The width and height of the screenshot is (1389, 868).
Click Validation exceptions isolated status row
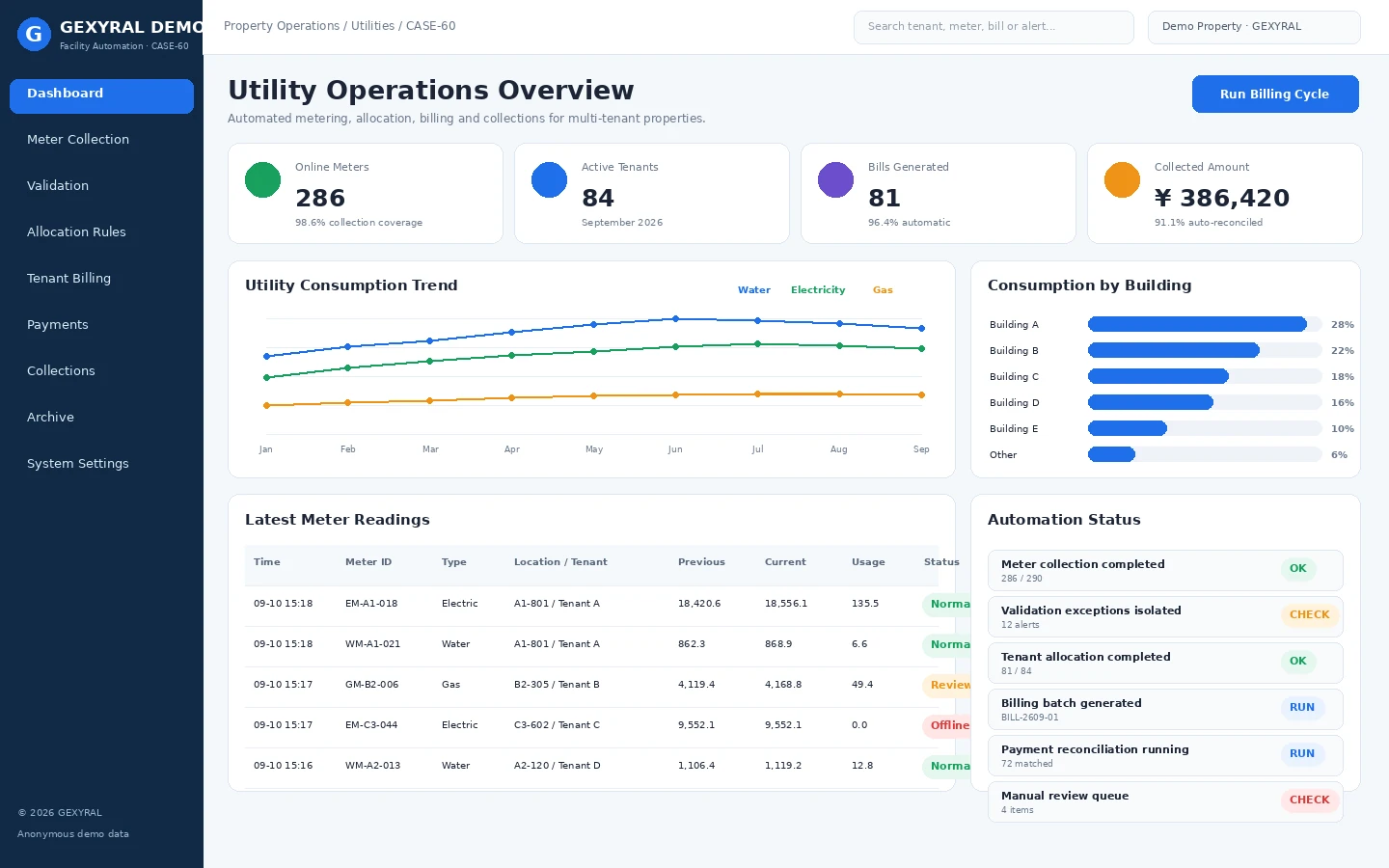(1165, 617)
